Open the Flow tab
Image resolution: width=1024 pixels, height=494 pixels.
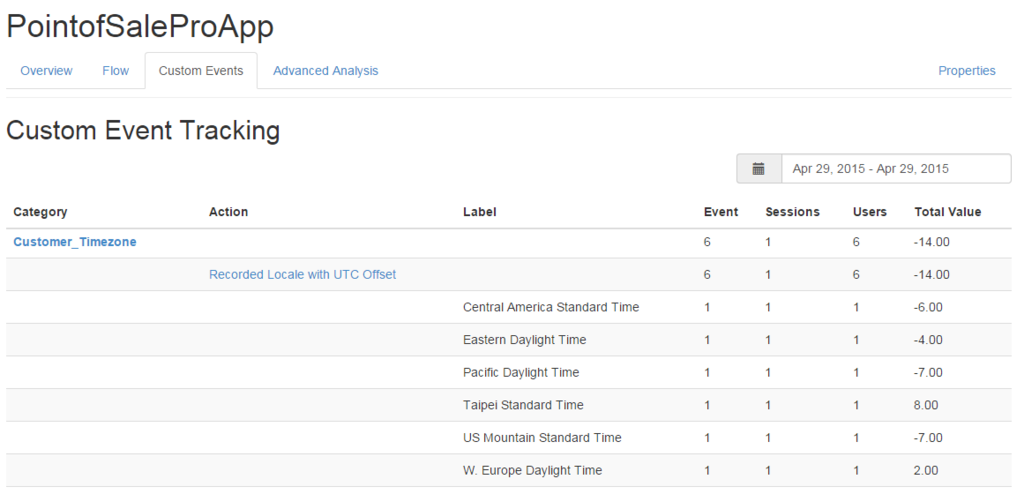[116, 71]
